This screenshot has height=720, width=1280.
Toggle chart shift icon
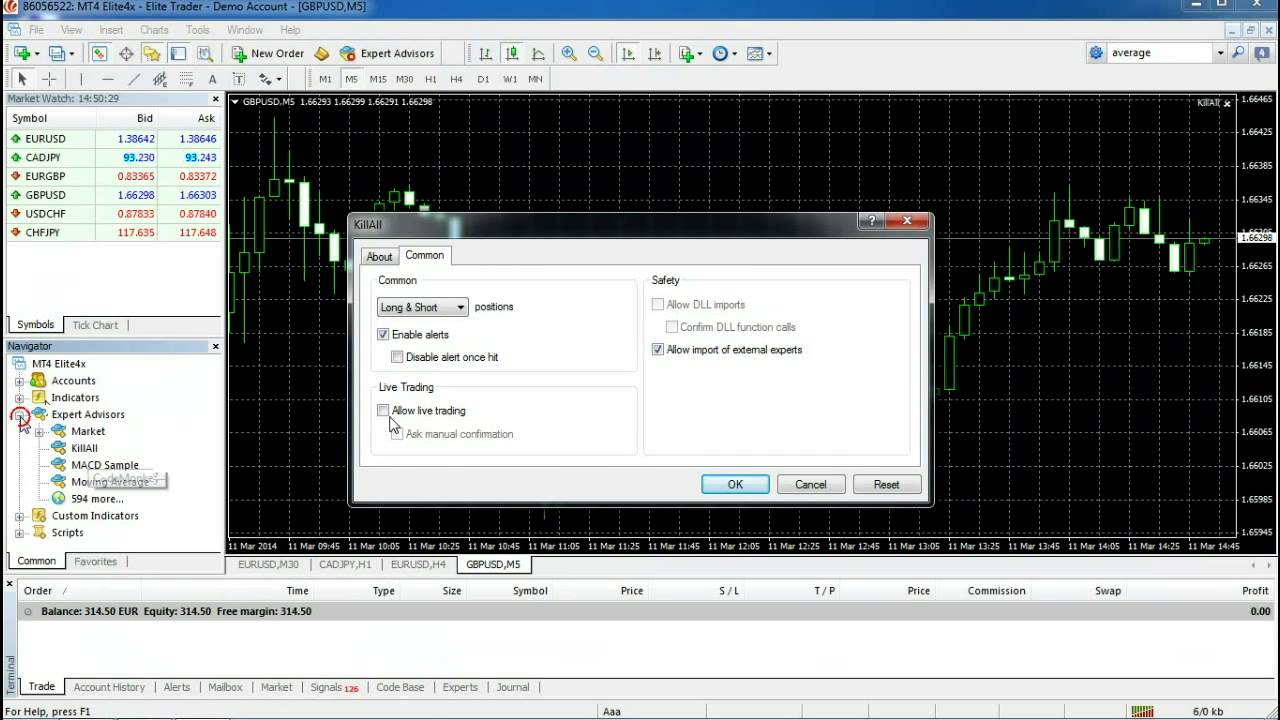pos(654,53)
